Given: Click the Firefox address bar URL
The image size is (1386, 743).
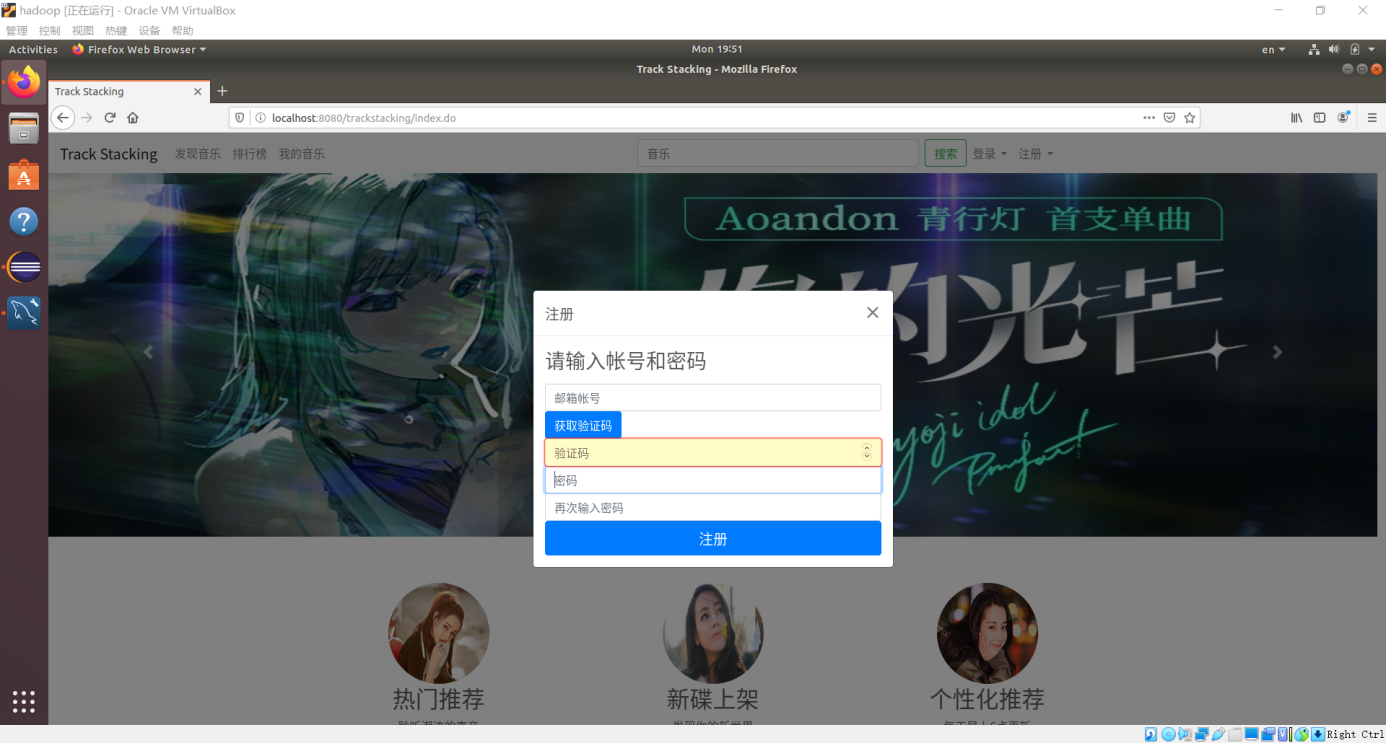Looking at the screenshot, I should [364, 118].
